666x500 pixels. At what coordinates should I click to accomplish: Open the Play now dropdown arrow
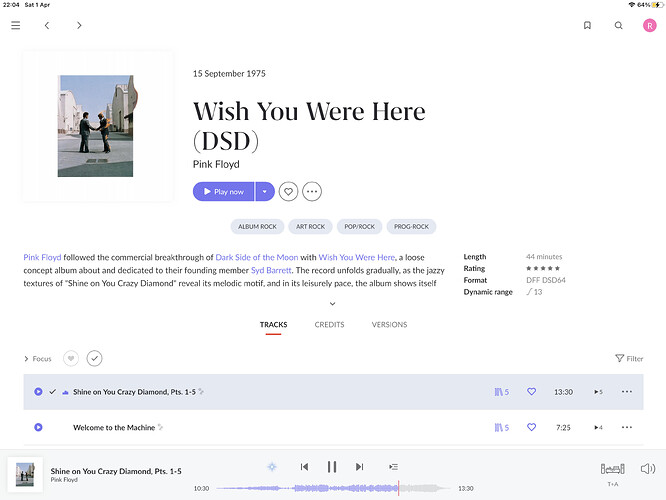point(264,191)
